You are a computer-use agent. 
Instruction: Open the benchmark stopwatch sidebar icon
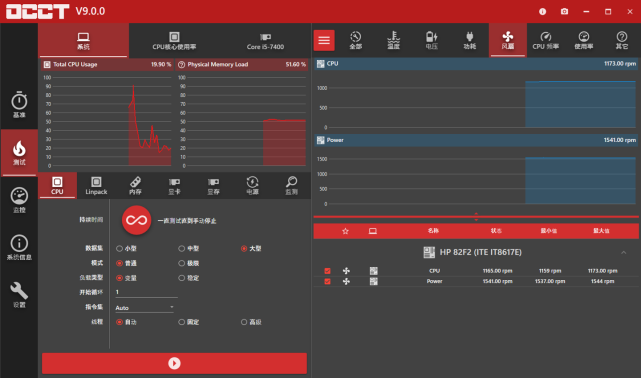(19, 105)
